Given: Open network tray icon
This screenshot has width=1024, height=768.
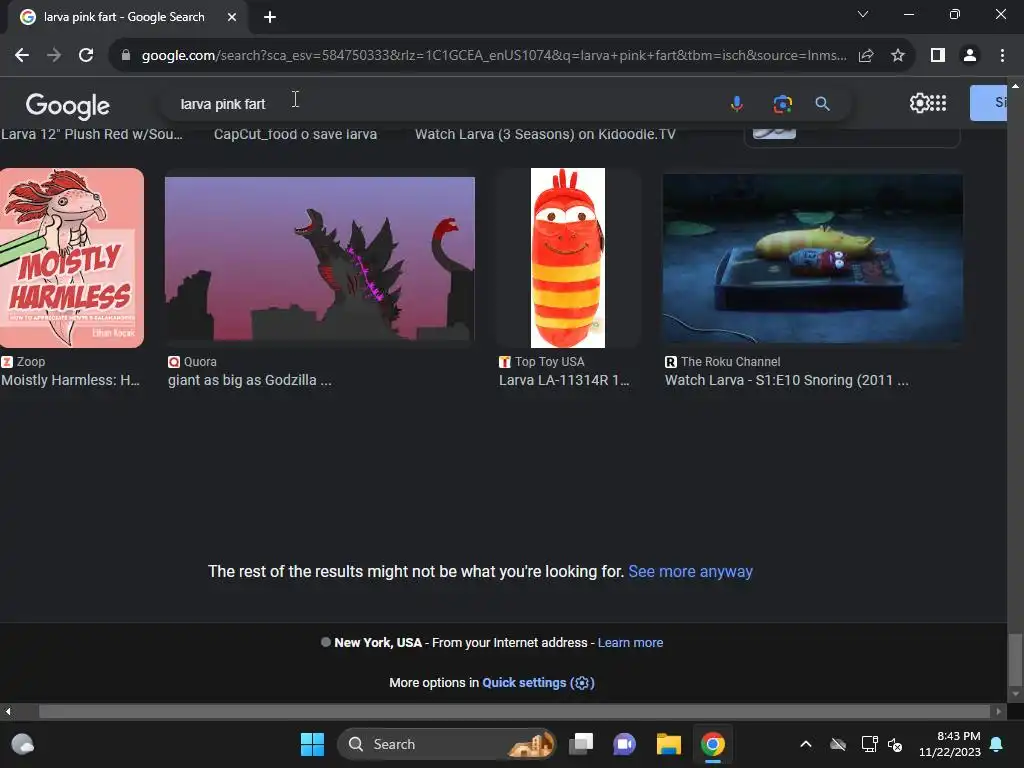Looking at the screenshot, I should [869, 744].
